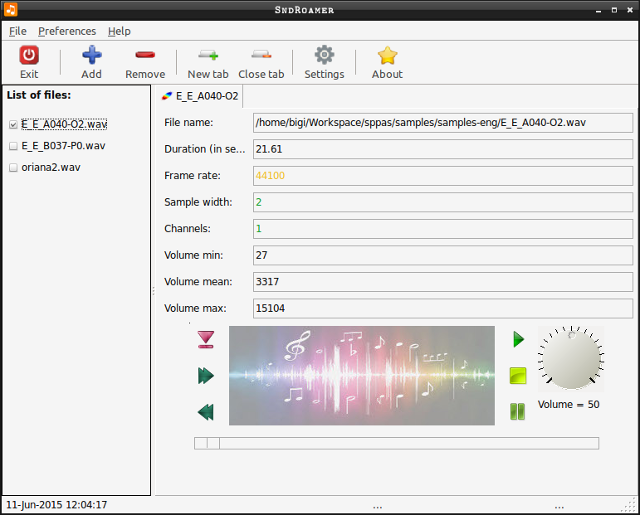This screenshot has width=640, height=515.
Task: Click the Frame rate field showing 44100
Action: [x=443, y=176]
